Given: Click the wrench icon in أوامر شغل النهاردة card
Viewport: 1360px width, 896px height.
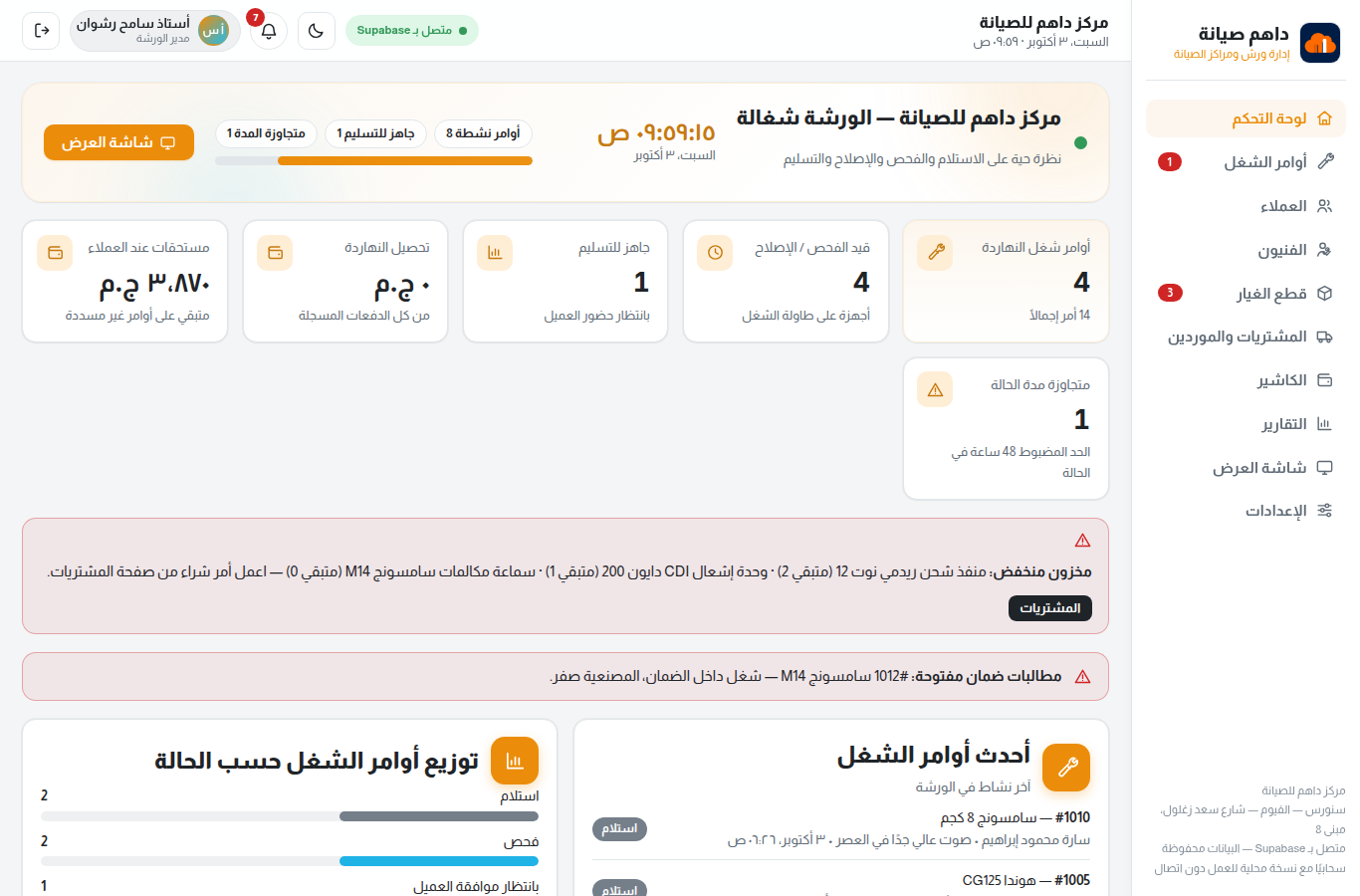Looking at the screenshot, I should click(x=935, y=253).
